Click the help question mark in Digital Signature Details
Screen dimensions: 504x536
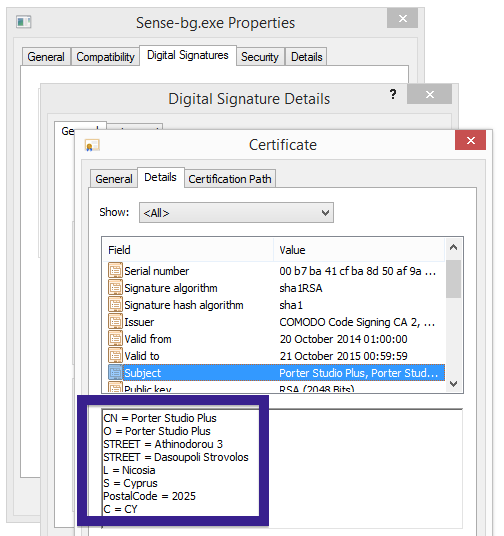coord(393,94)
